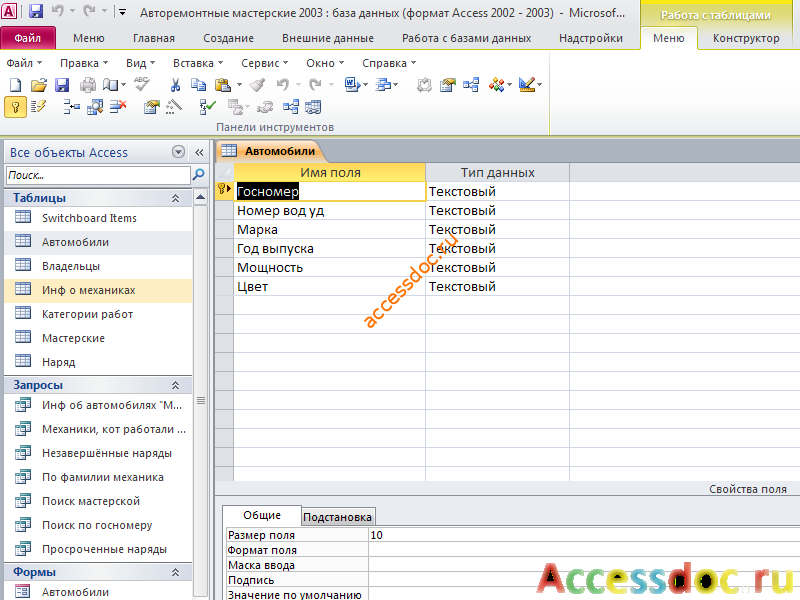Image resolution: width=800 pixels, height=600 pixels.
Task: Click the Delete Rows icon with red X
Action: coord(118,107)
